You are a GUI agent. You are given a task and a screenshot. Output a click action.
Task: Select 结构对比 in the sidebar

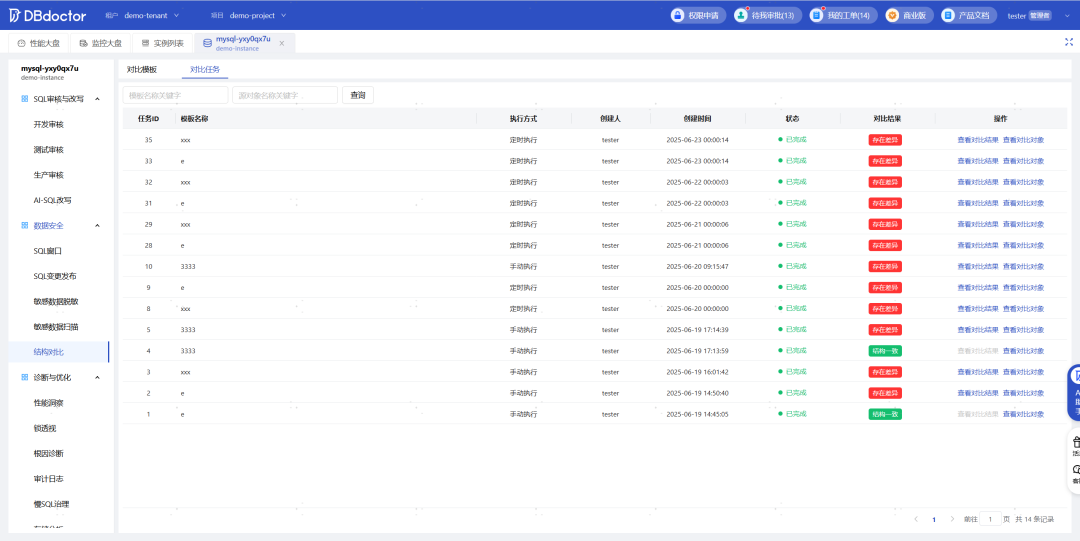tap(48, 352)
